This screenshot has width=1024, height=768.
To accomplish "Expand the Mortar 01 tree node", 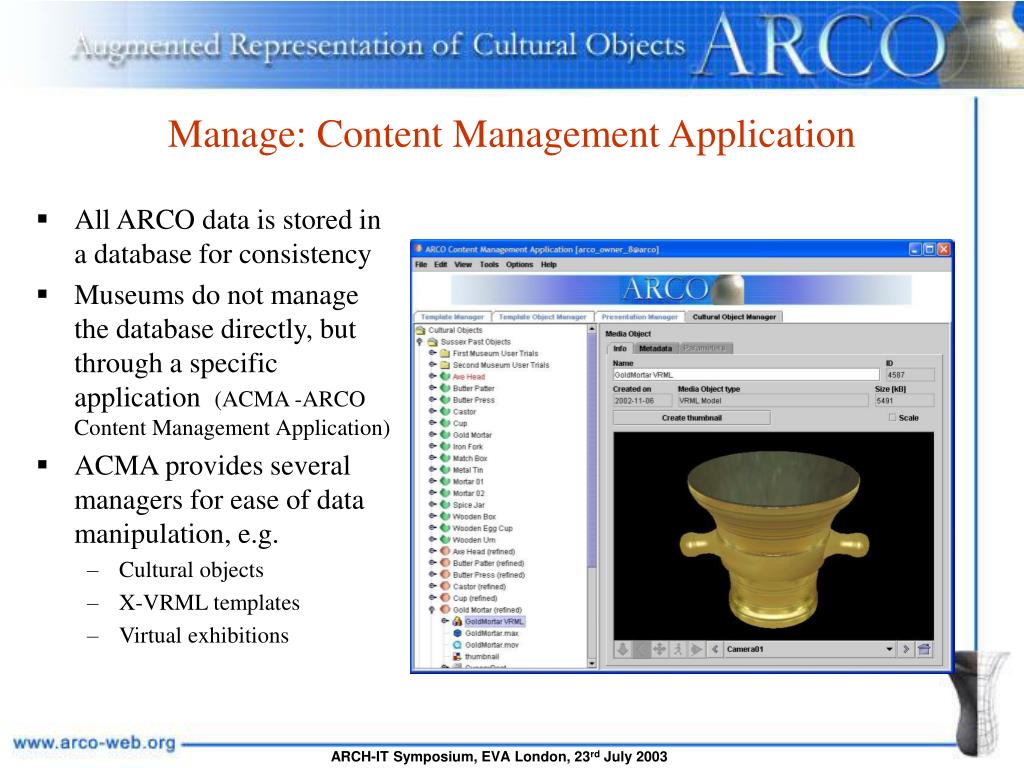I will click(432, 481).
